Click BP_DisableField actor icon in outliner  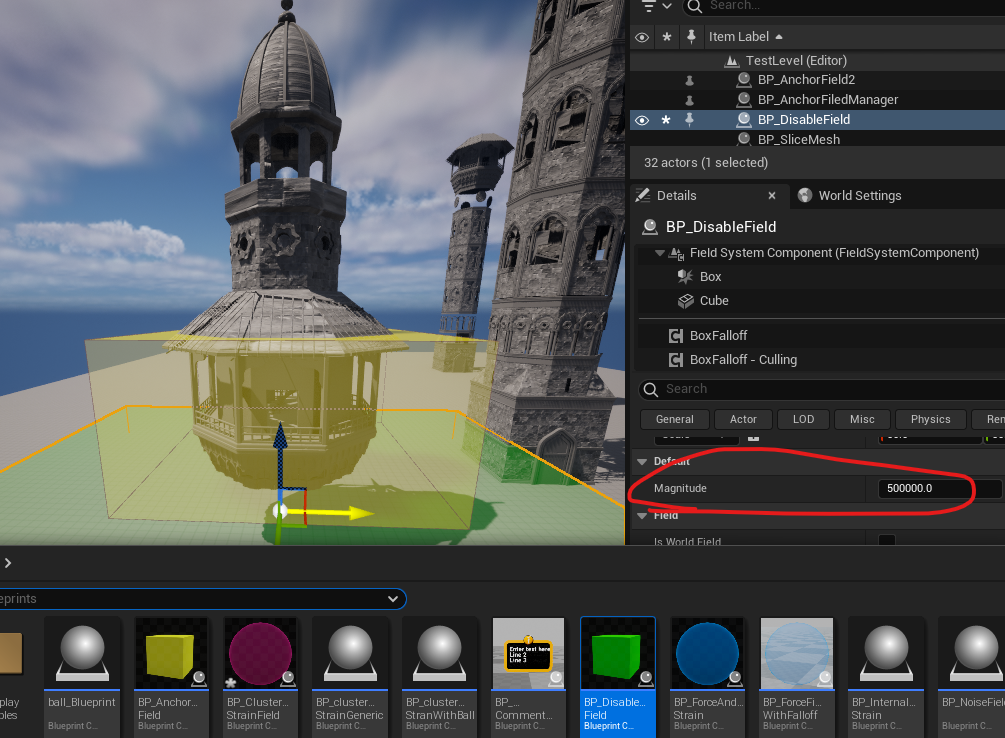click(x=743, y=119)
